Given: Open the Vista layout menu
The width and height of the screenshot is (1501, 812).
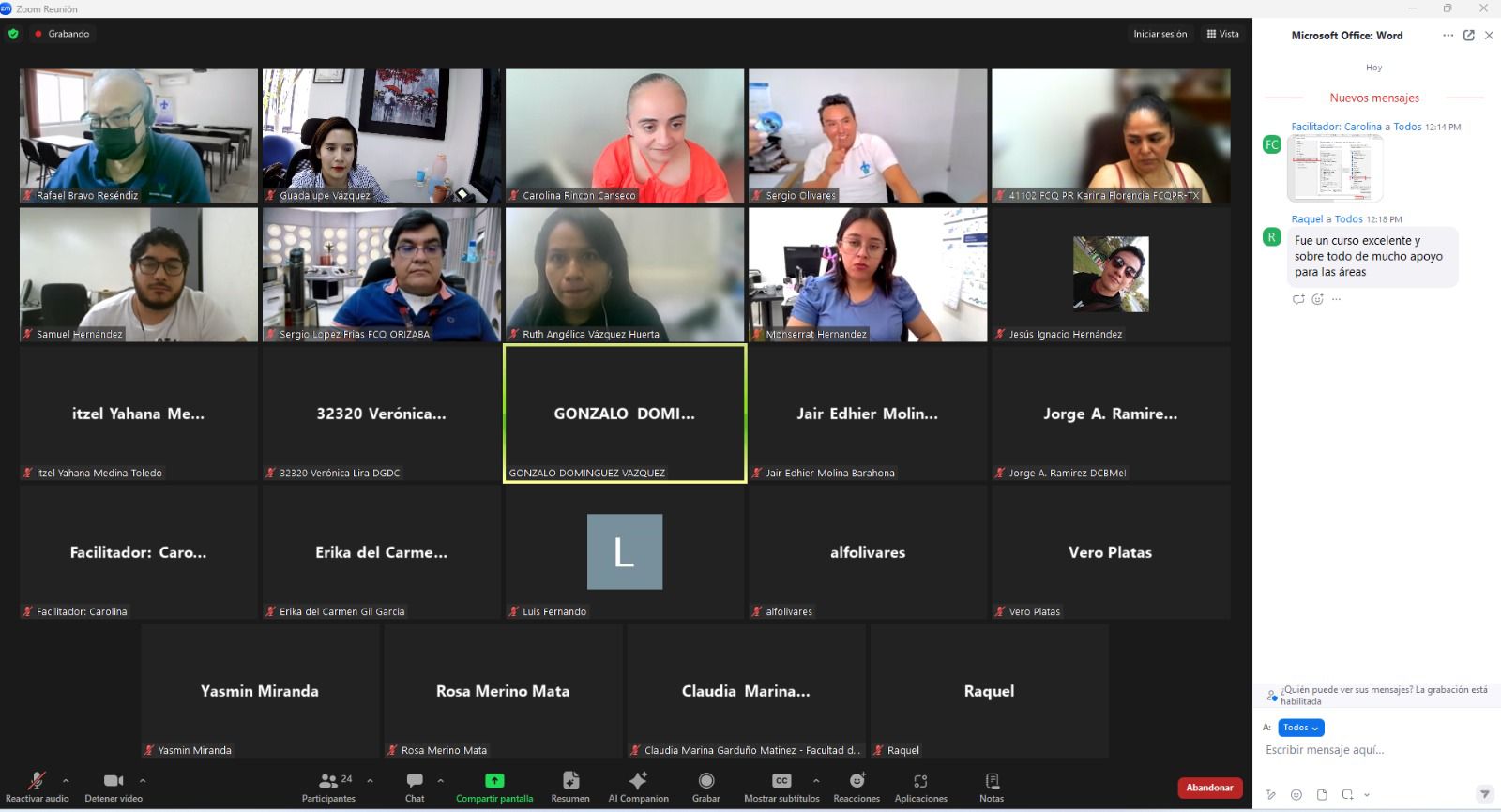Looking at the screenshot, I should pyautogui.click(x=1222, y=34).
